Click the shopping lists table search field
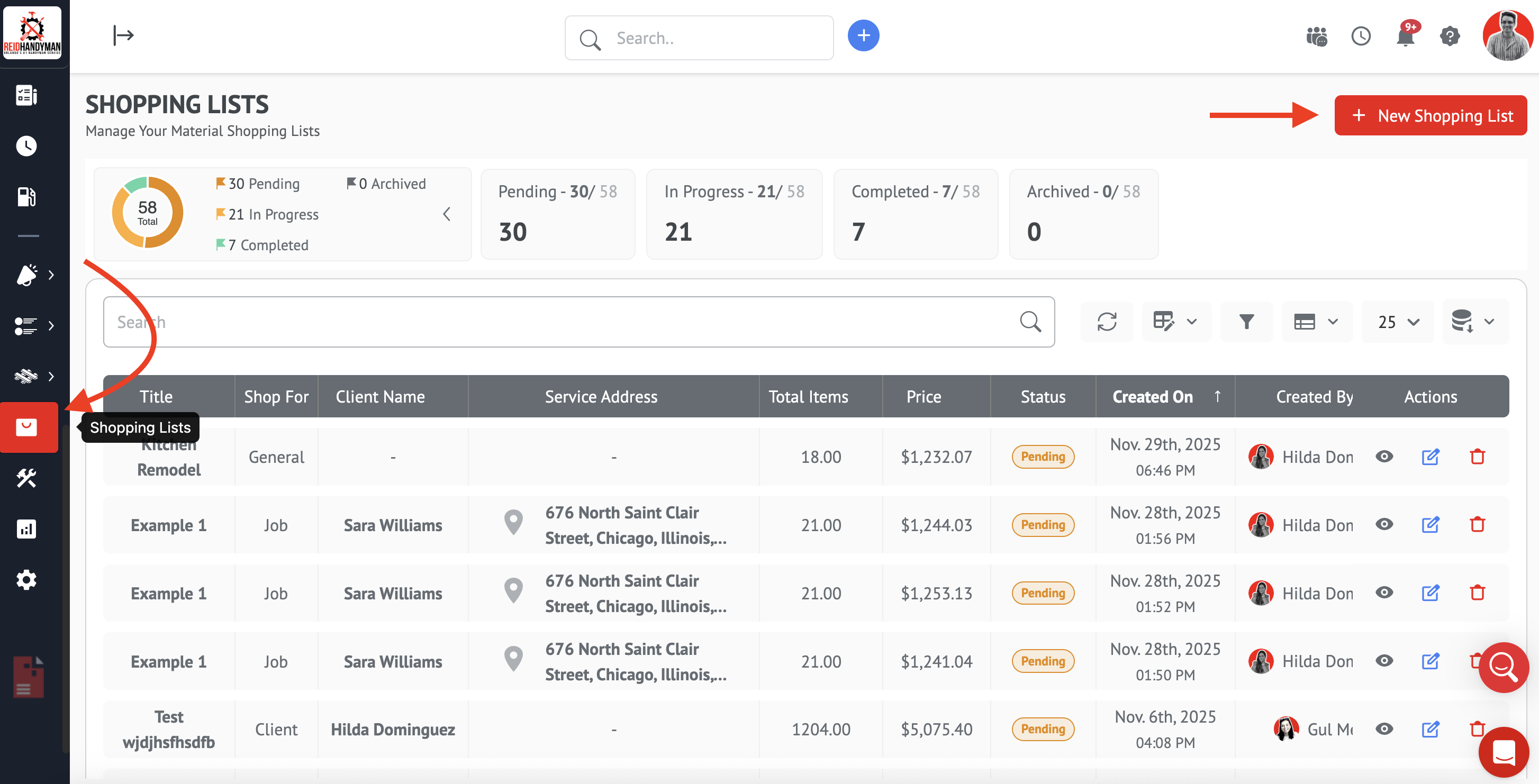The width and height of the screenshot is (1539, 784). (562, 322)
